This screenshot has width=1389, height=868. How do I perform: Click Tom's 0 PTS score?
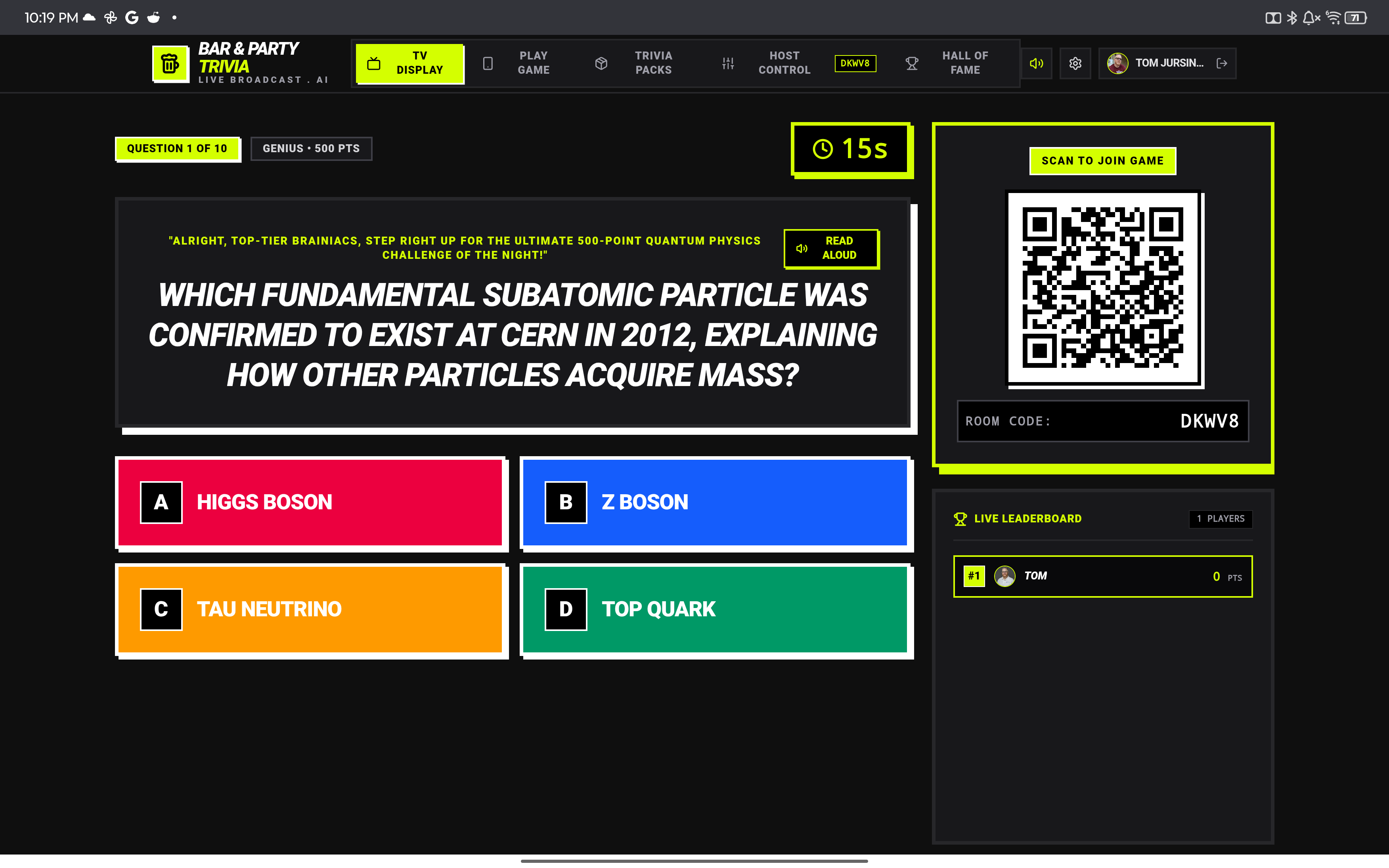tap(1227, 577)
